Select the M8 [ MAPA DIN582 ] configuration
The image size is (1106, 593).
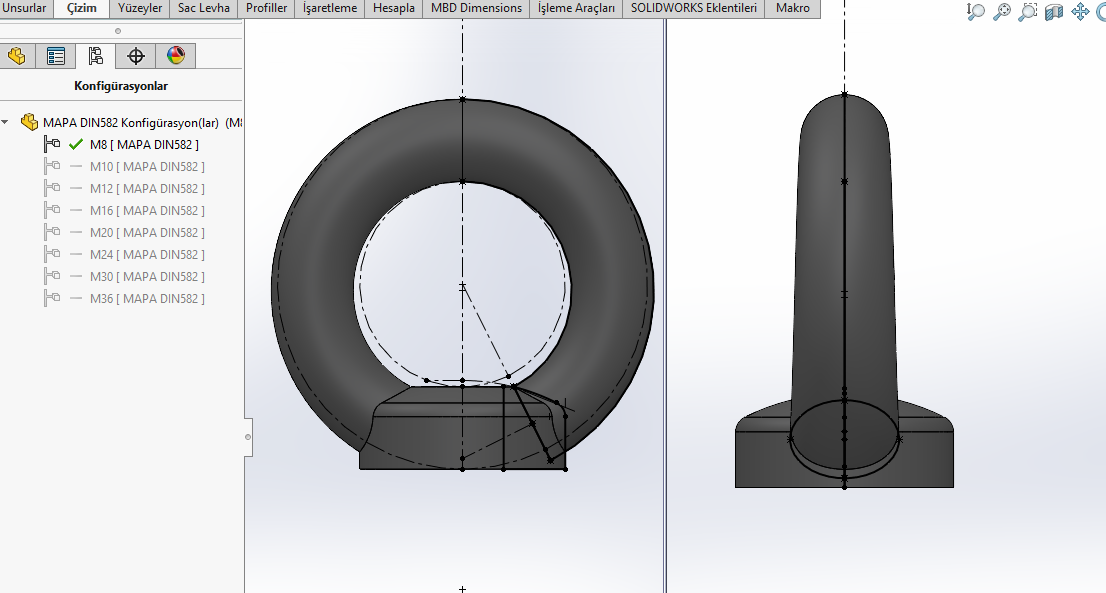pos(144,145)
